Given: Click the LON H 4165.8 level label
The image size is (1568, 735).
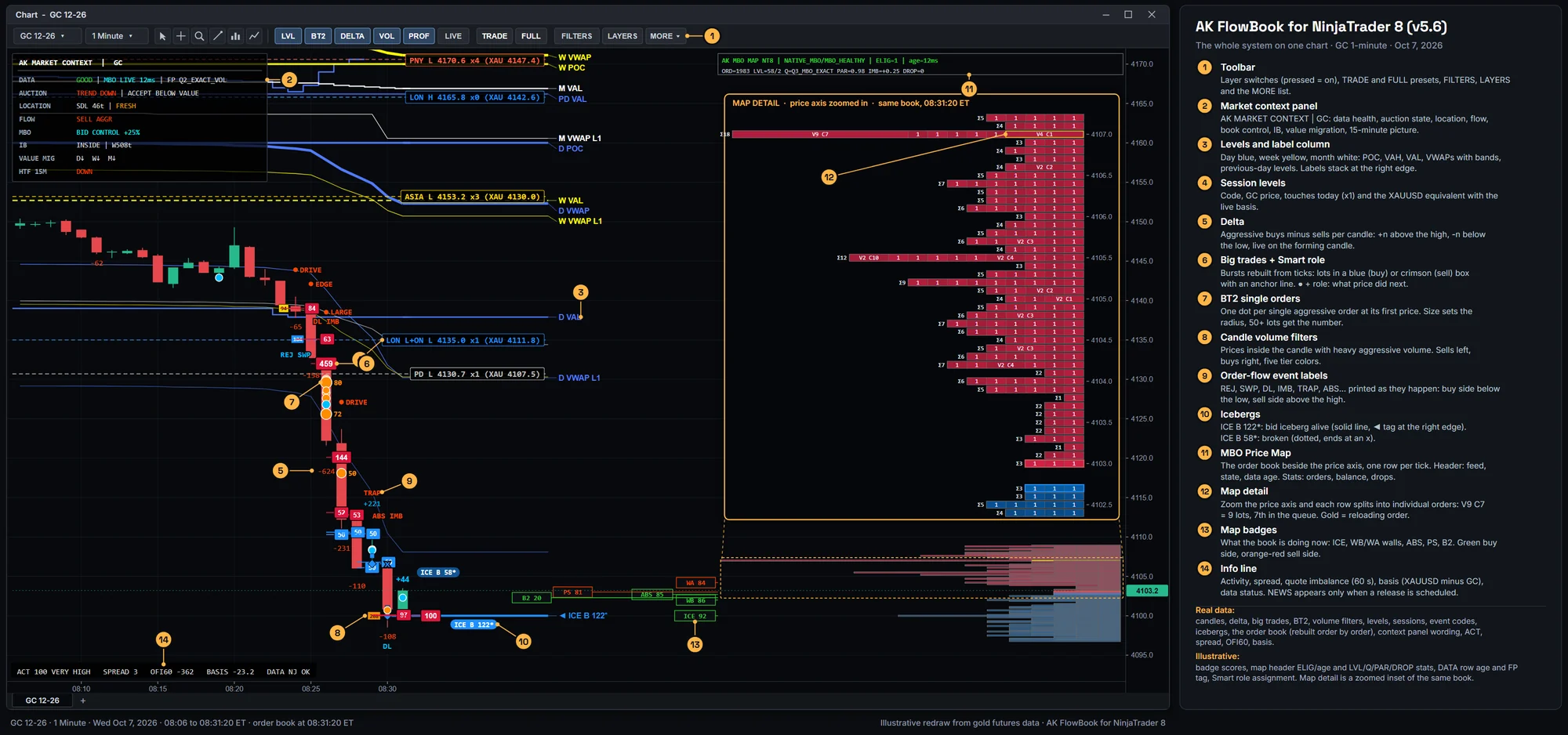Looking at the screenshot, I should click(x=475, y=98).
